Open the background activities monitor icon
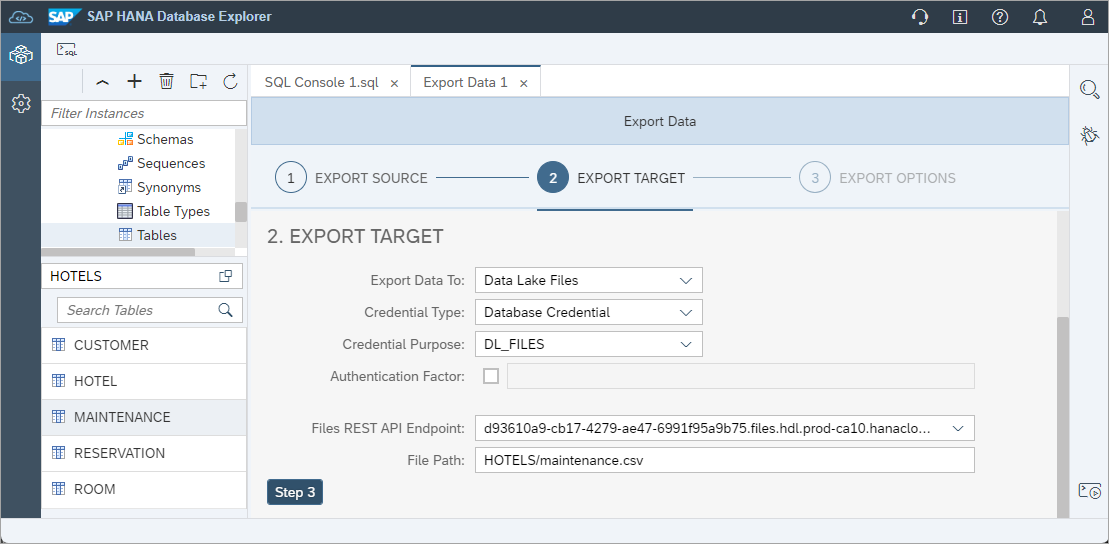Image resolution: width=1109 pixels, height=544 pixels. tap(1089, 491)
